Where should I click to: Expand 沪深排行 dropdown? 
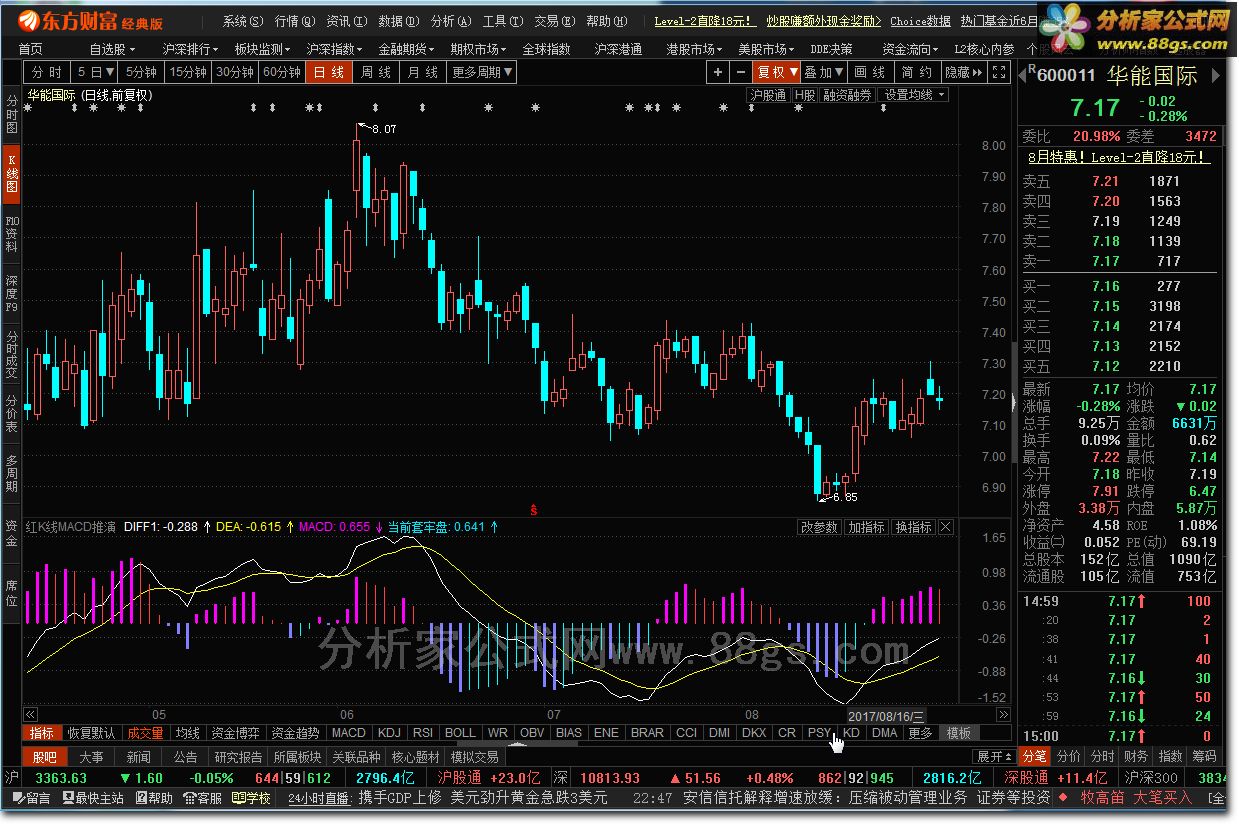pyautogui.click(x=190, y=48)
